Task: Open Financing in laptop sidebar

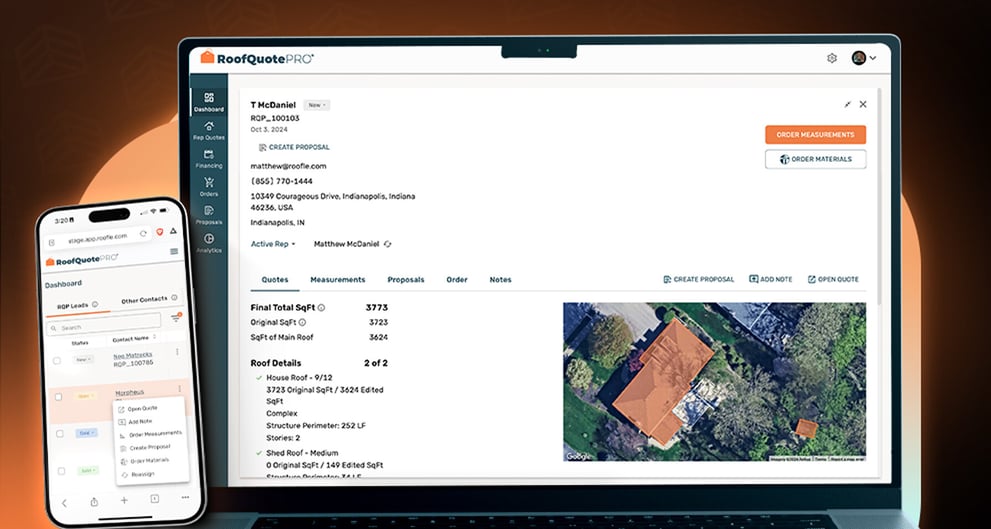Action: tap(209, 159)
